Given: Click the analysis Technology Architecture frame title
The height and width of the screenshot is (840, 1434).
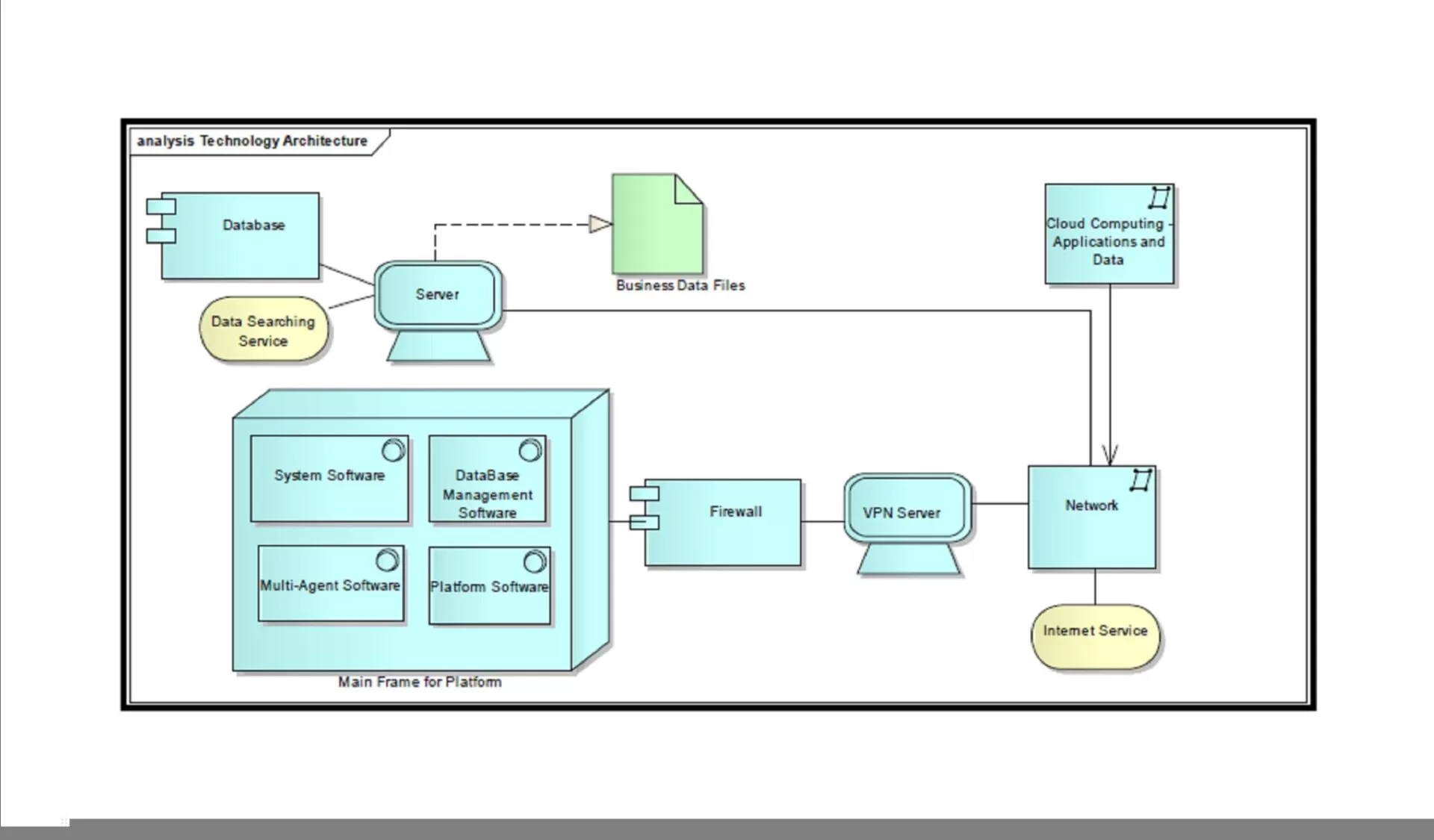Looking at the screenshot, I should (x=252, y=141).
